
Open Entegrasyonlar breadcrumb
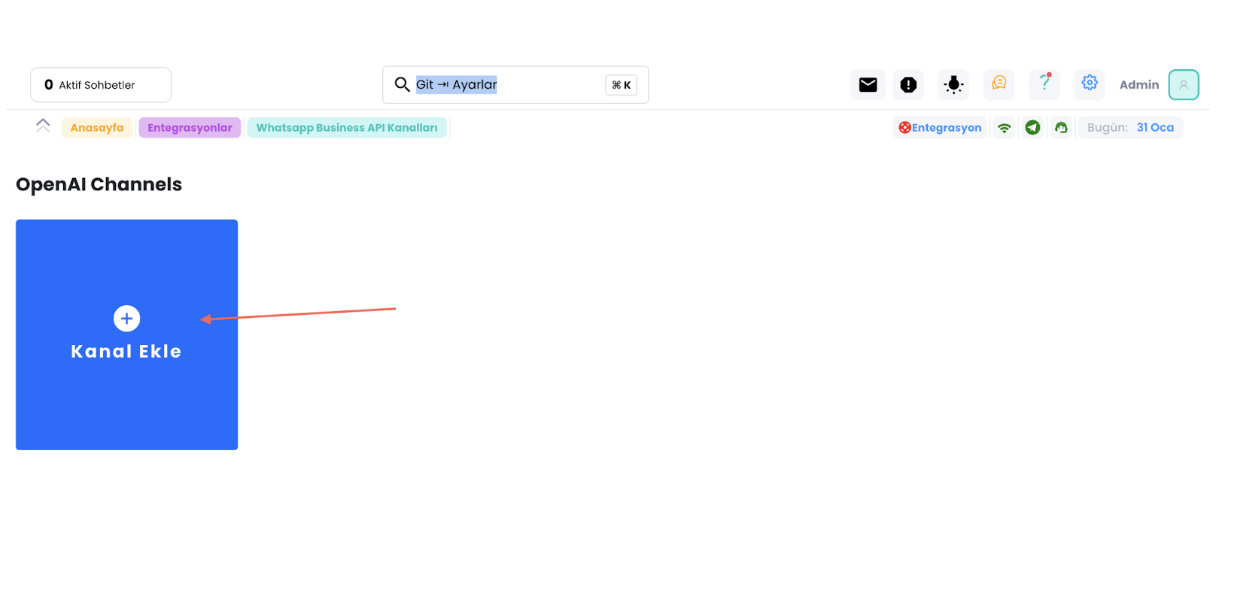(190, 128)
